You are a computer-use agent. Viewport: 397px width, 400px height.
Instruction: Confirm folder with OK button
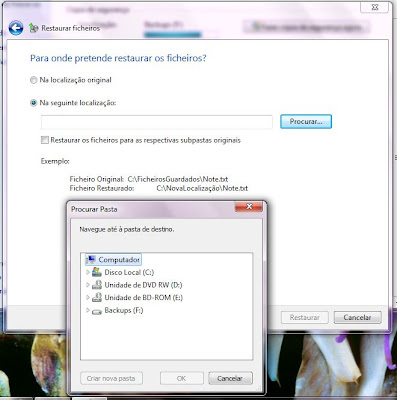point(181,378)
